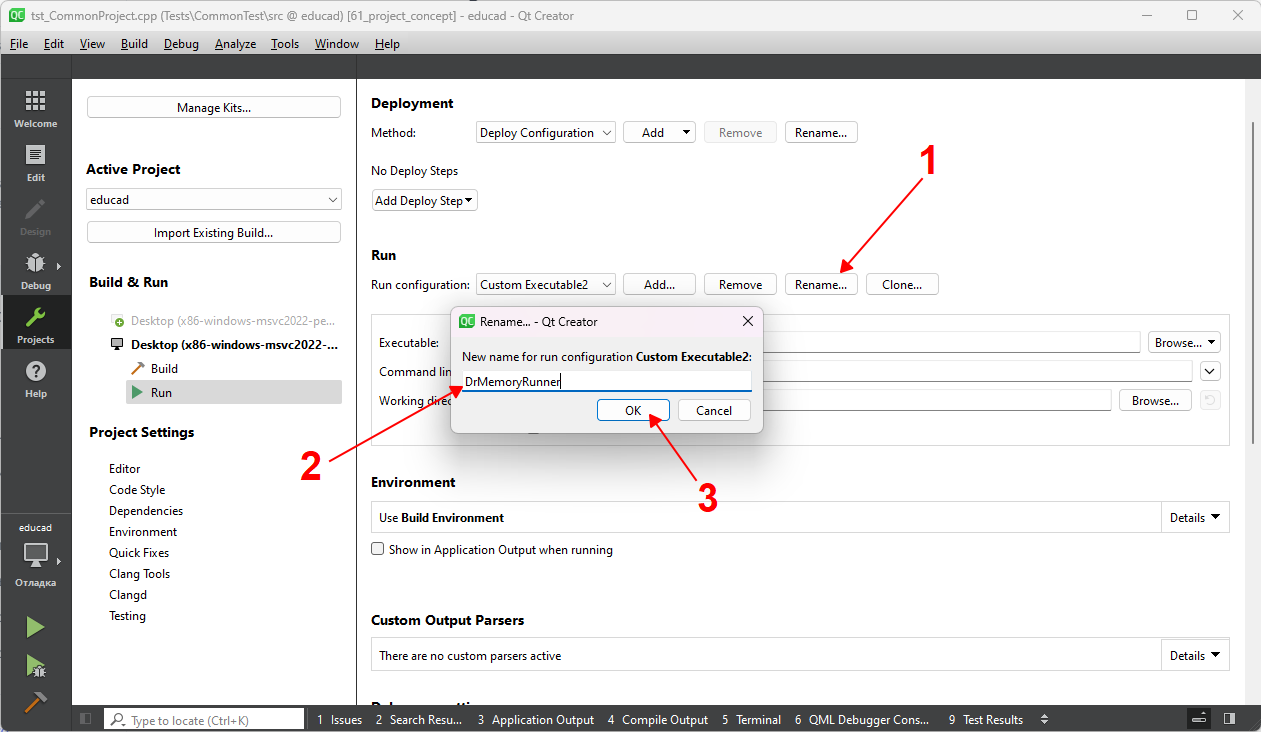Open Clang Tools project settings
This screenshot has width=1261, height=732.
point(140,573)
